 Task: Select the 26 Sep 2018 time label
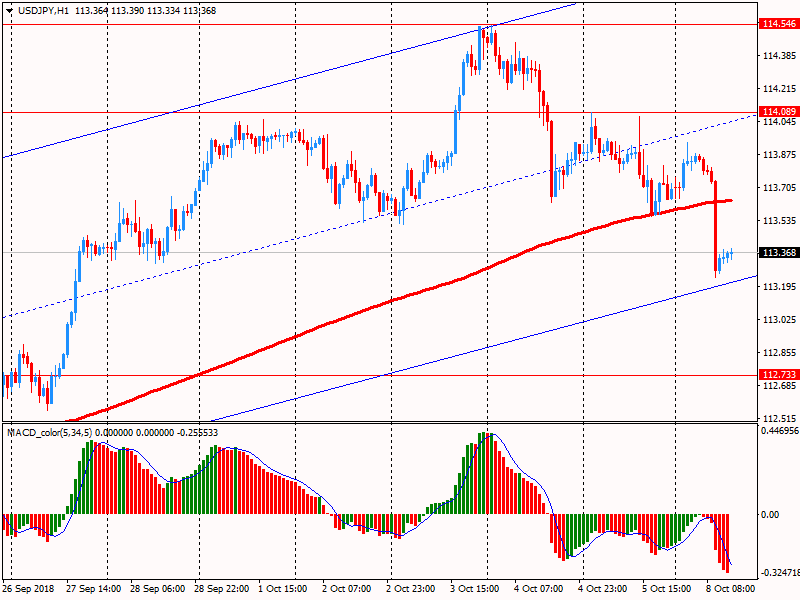(x=29, y=589)
